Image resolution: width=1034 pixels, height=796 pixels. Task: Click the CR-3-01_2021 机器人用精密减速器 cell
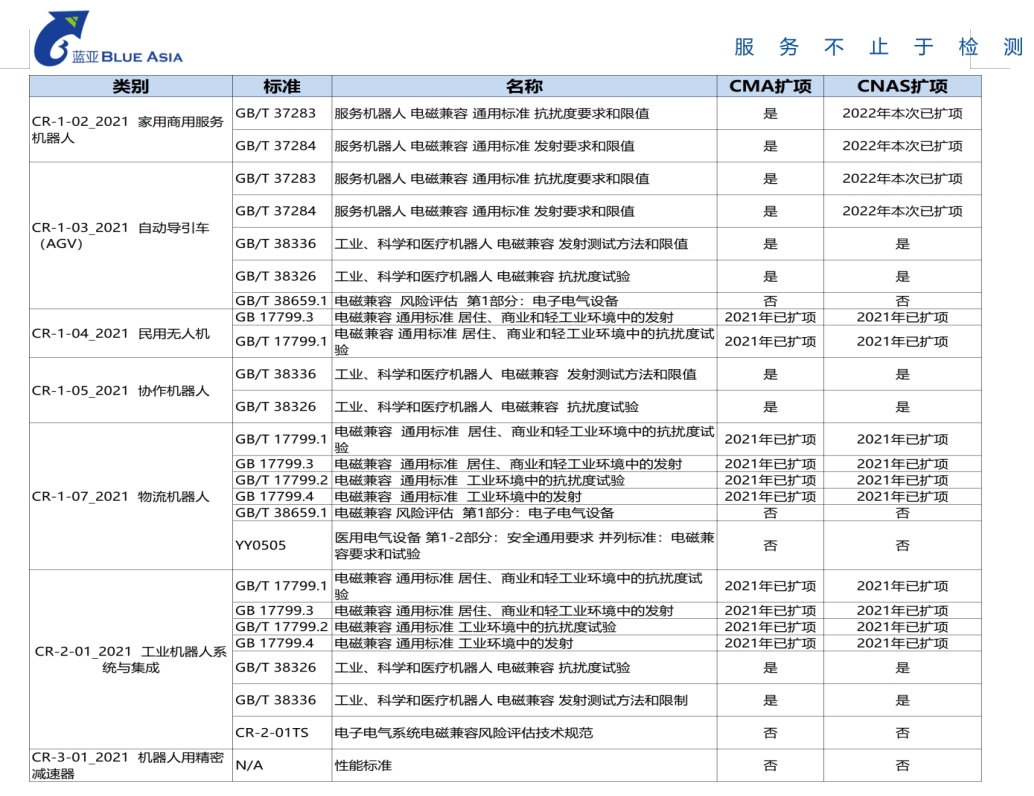(x=128, y=765)
